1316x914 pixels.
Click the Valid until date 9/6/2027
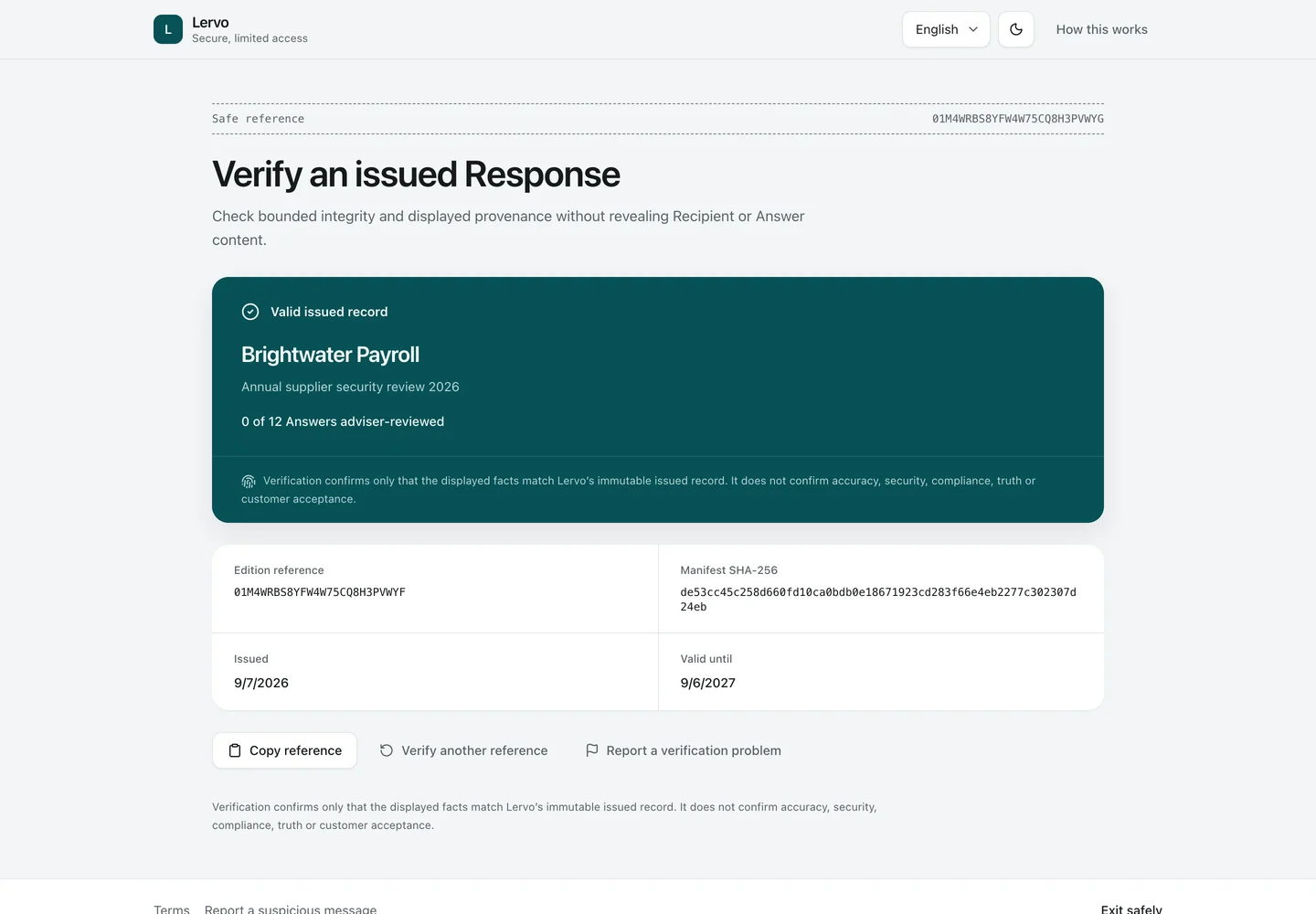707,683
